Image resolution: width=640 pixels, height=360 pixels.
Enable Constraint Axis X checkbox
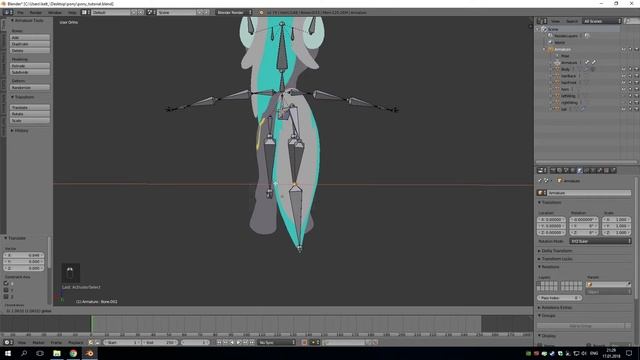pyautogui.click(x=6, y=283)
